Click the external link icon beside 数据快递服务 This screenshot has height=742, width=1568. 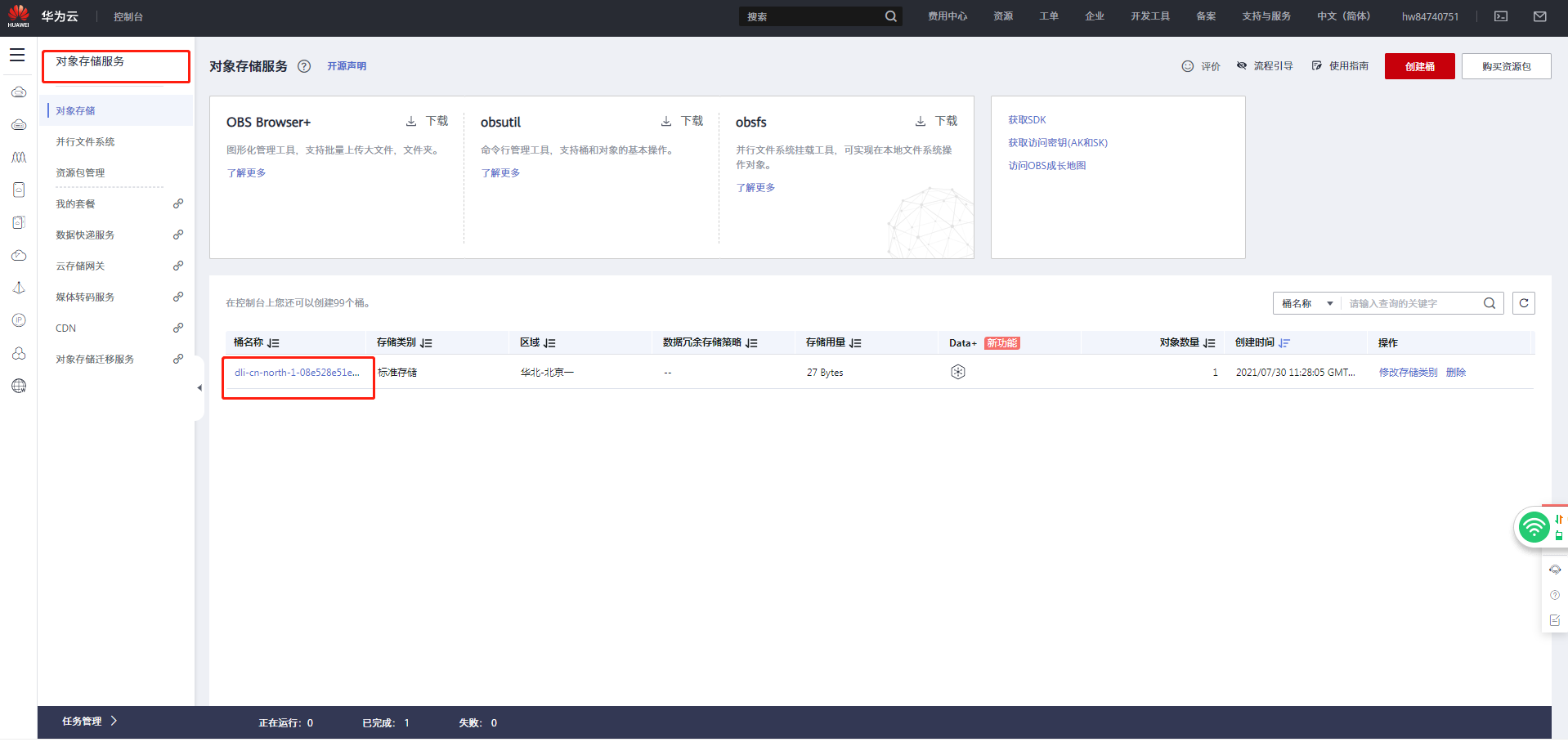click(x=178, y=235)
